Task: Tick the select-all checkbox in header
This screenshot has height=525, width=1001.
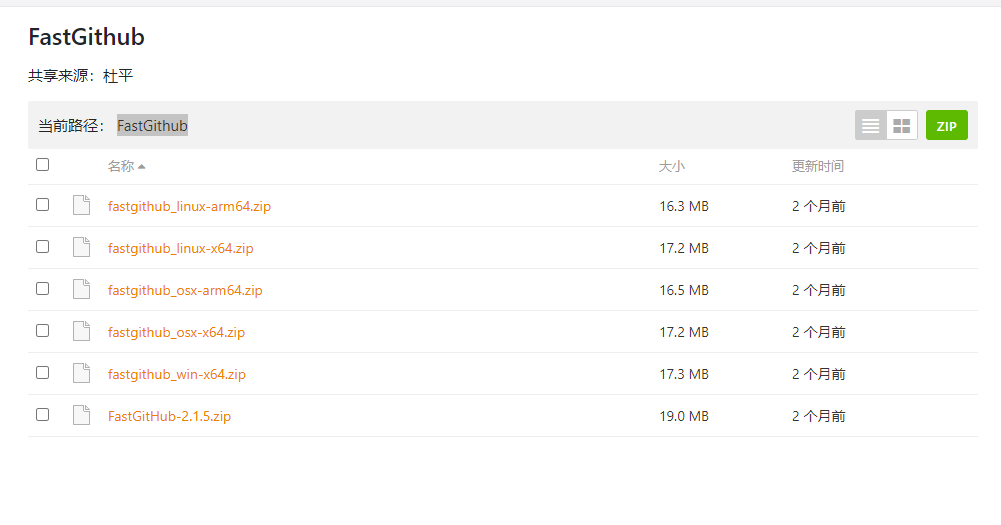Action: tap(43, 165)
